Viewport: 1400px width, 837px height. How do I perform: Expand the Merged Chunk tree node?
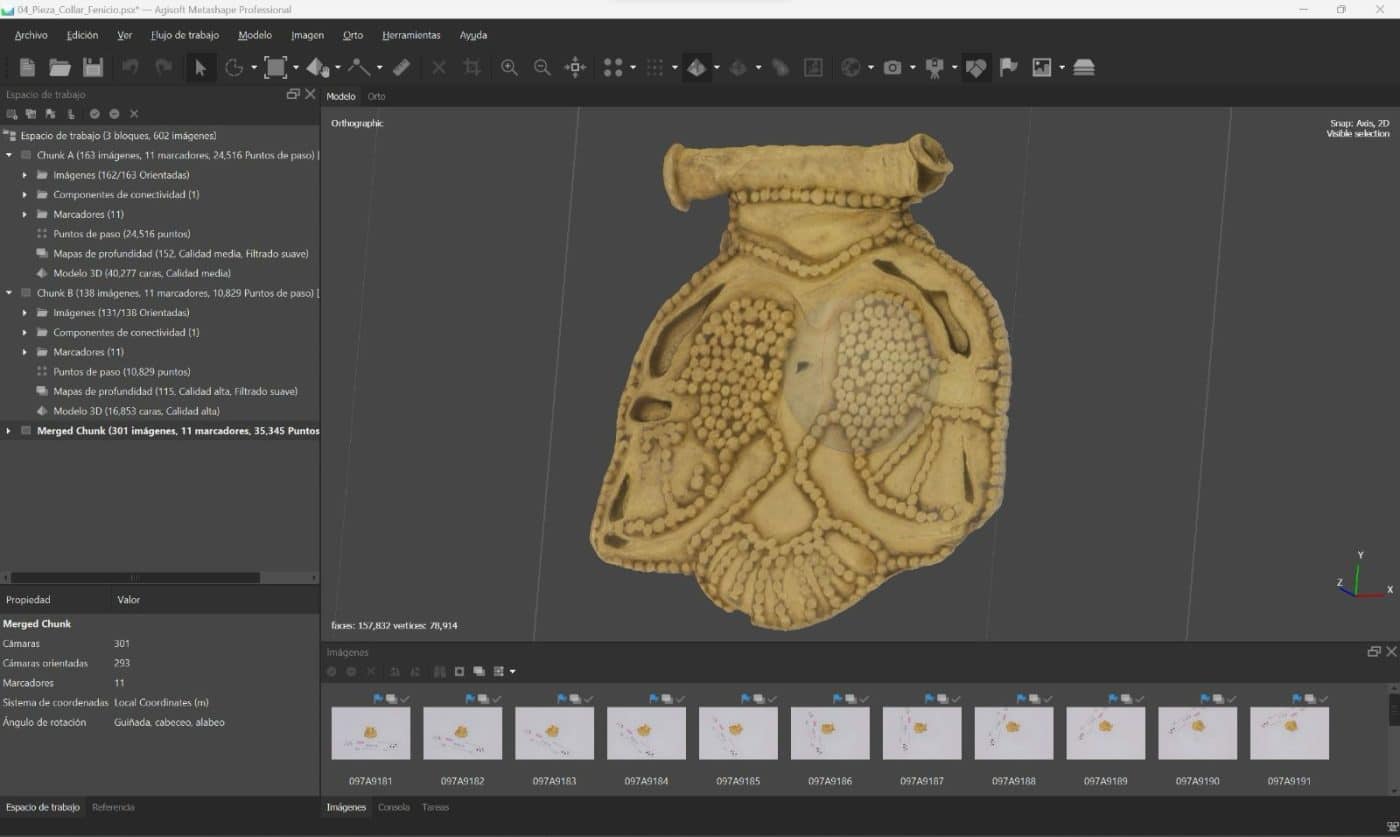[10, 431]
